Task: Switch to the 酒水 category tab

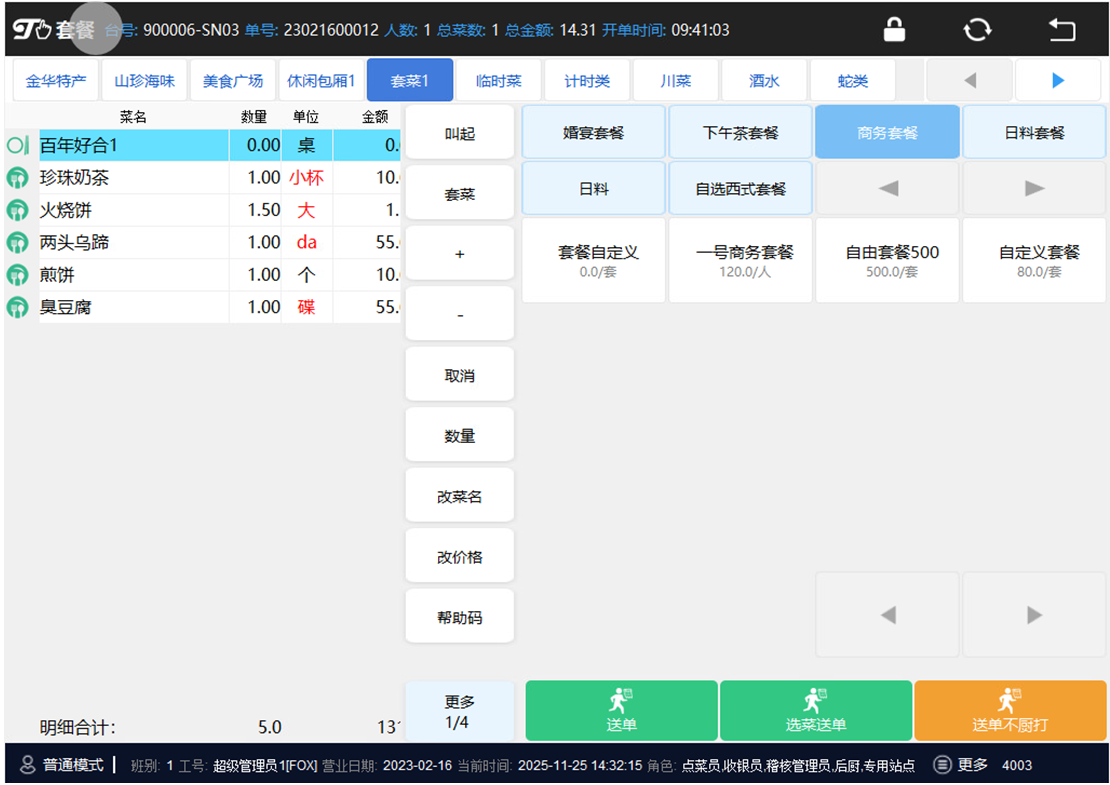Action: [x=764, y=81]
